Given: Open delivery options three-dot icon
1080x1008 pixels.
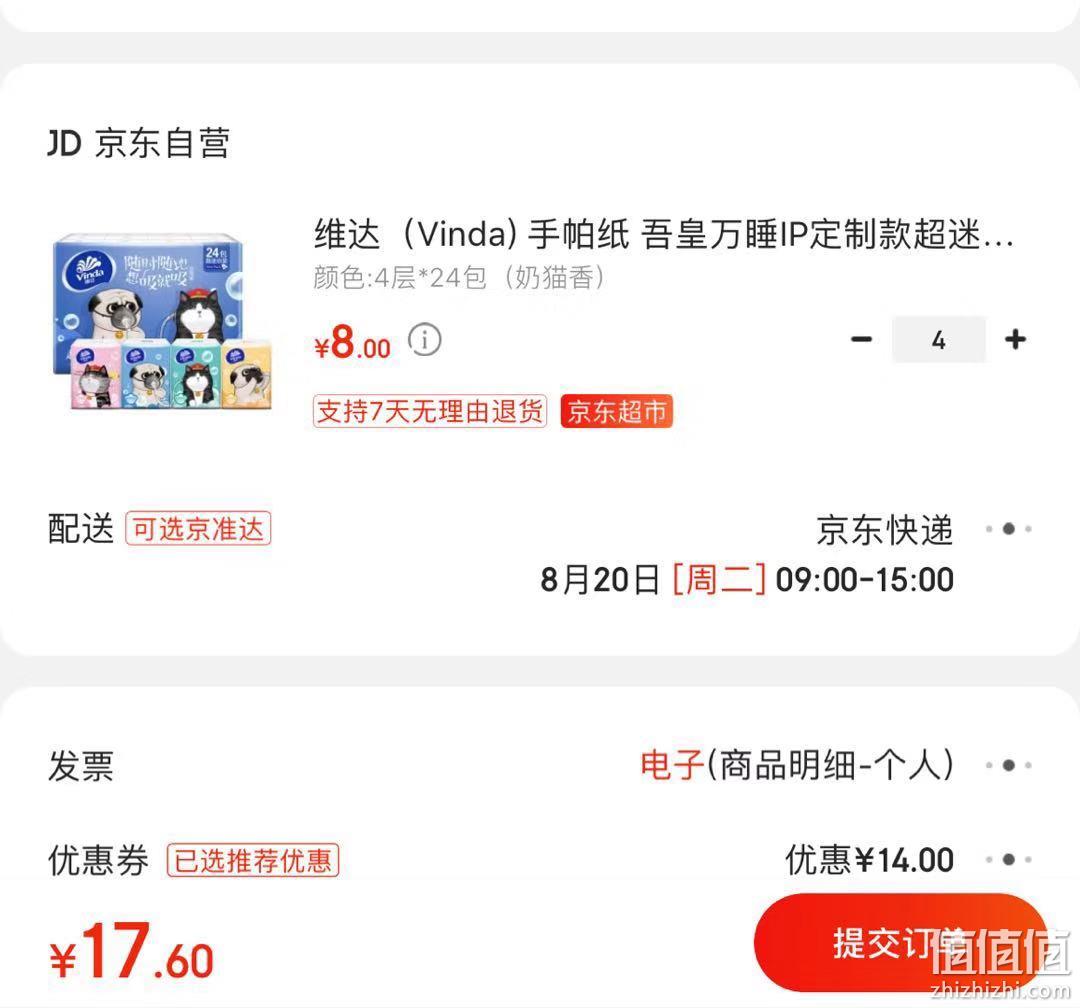Looking at the screenshot, I should click(1008, 529).
